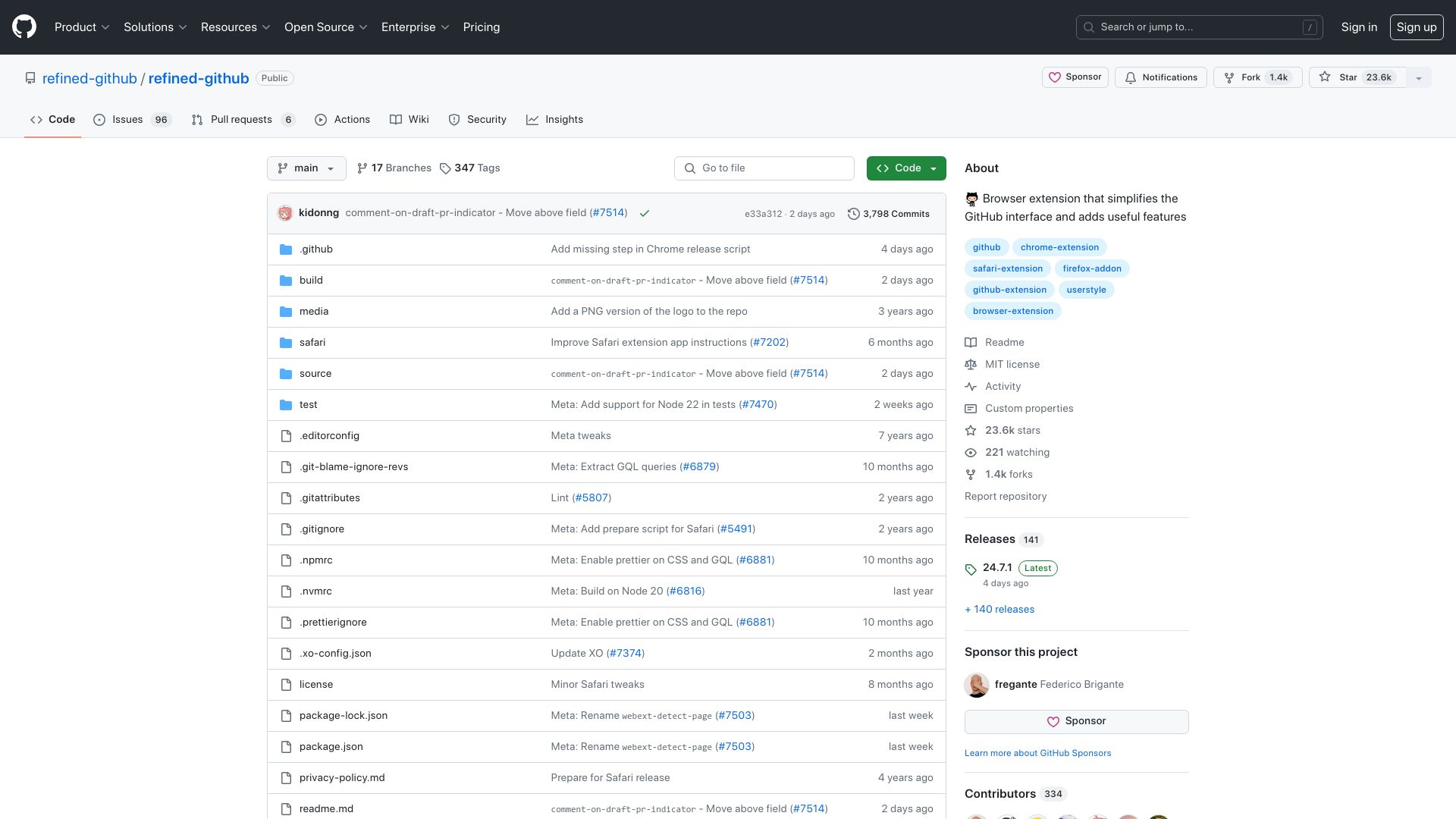Click the Sign in link
The height and width of the screenshot is (819, 1456).
click(1359, 27)
